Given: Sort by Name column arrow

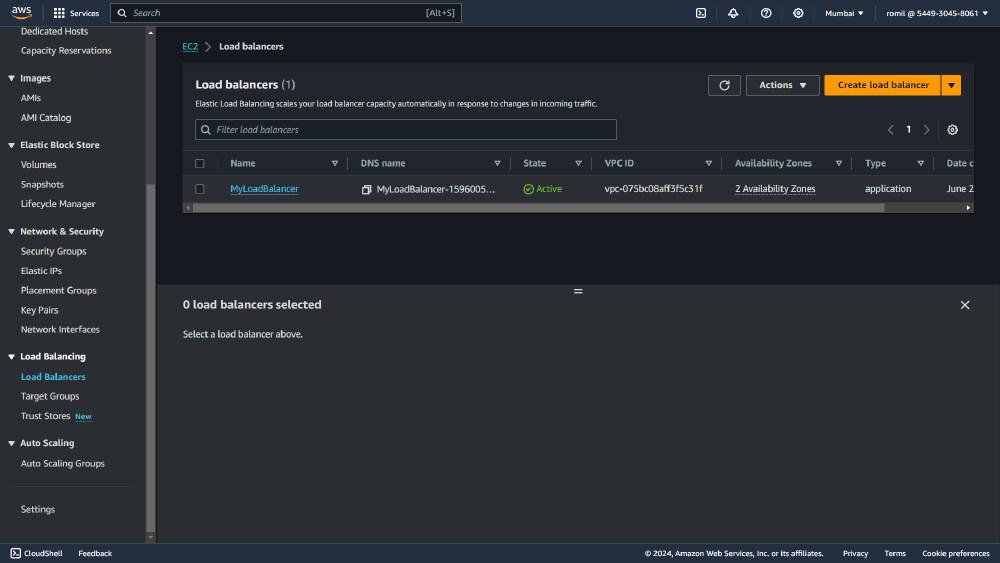Looking at the screenshot, I should click(335, 163).
